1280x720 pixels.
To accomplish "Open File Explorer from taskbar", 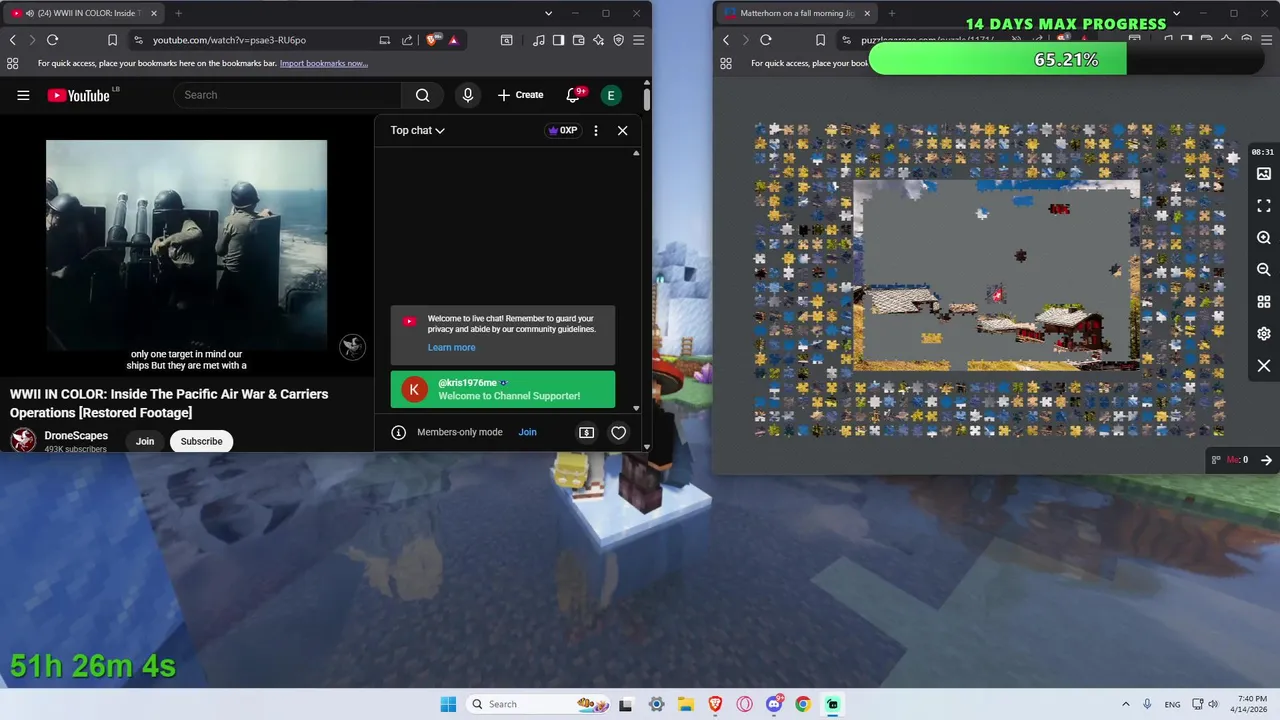I will (x=686, y=704).
